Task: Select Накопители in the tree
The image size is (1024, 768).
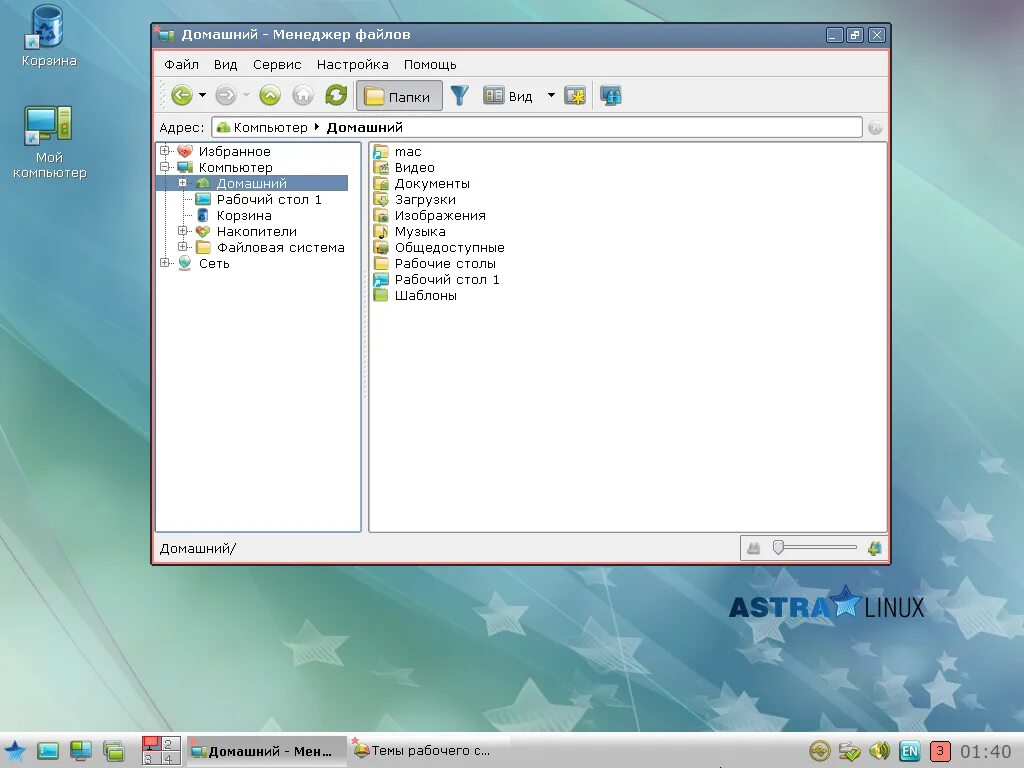Action: (x=257, y=232)
